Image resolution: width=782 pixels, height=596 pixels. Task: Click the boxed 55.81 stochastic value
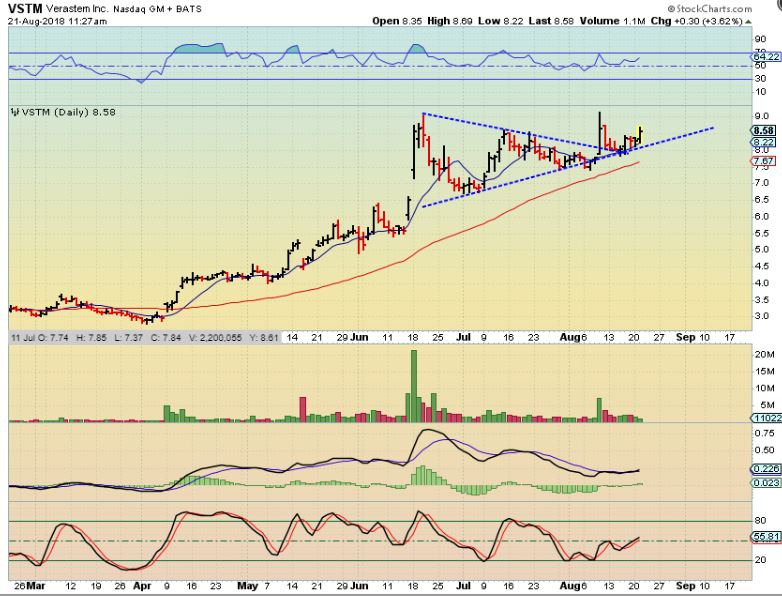(x=766, y=537)
